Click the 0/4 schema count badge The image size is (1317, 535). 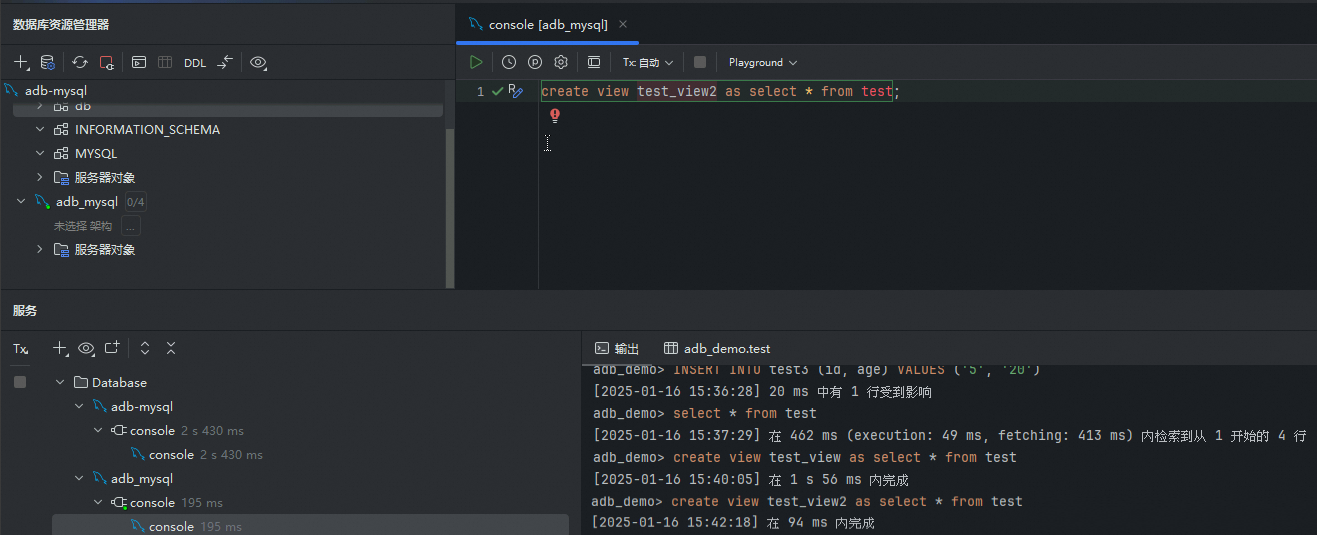135,202
